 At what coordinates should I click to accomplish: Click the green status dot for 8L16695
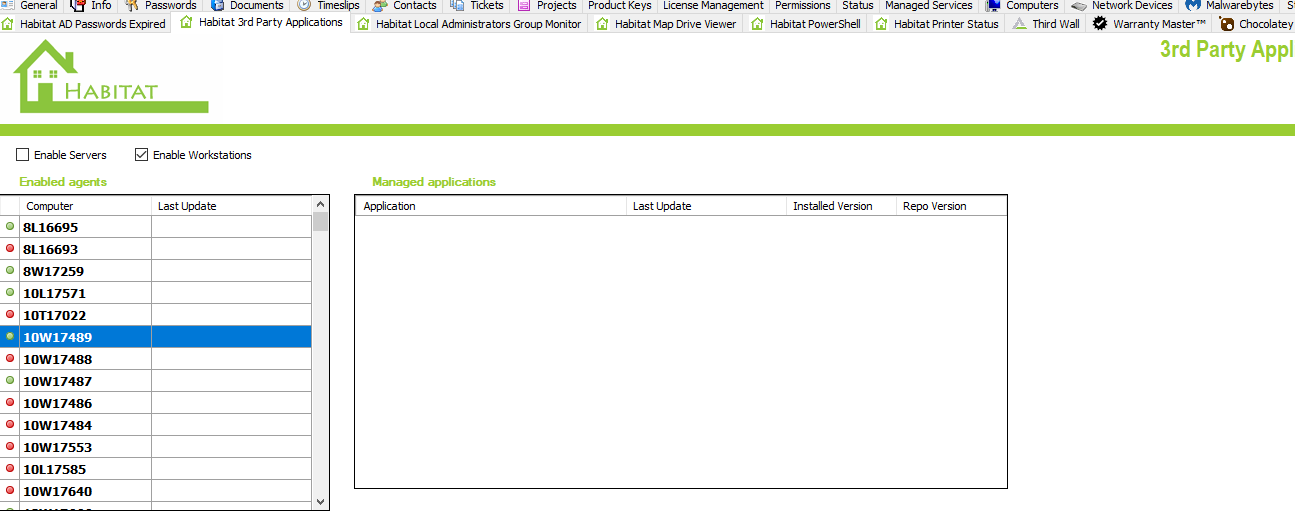tap(10, 227)
